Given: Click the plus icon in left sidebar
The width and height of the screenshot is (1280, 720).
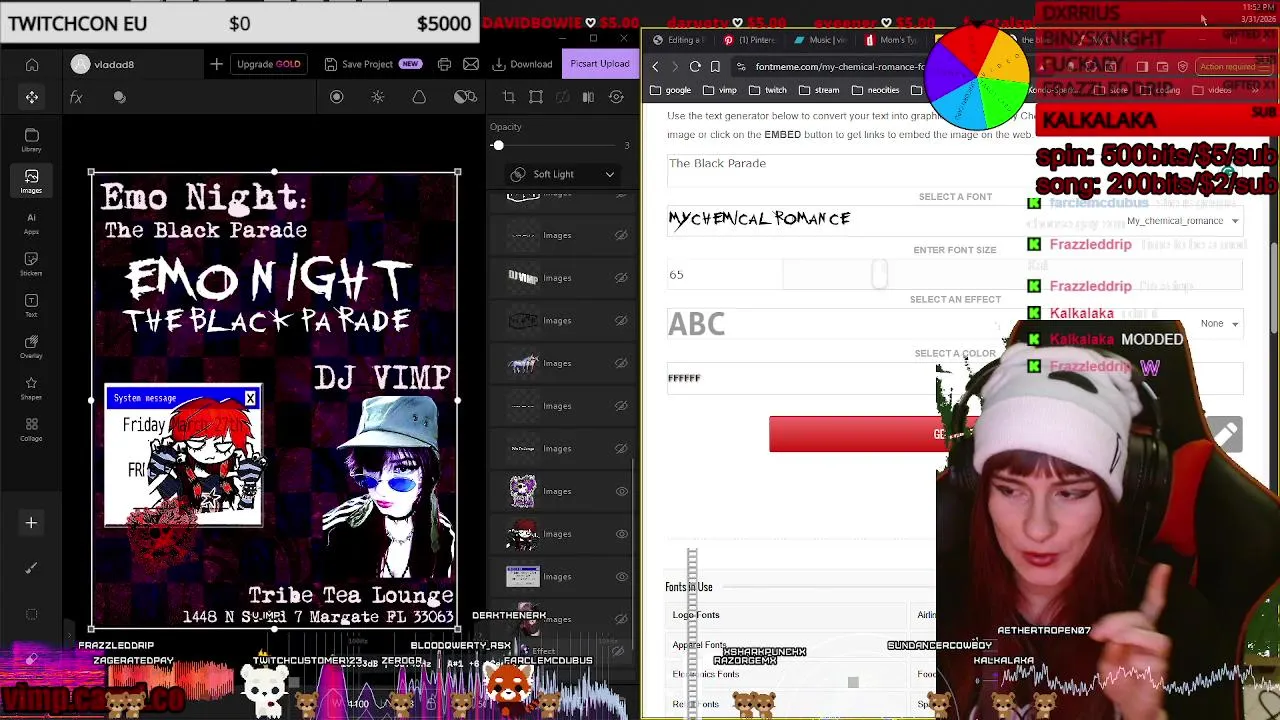Looking at the screenshot, I should coord(31,523).
